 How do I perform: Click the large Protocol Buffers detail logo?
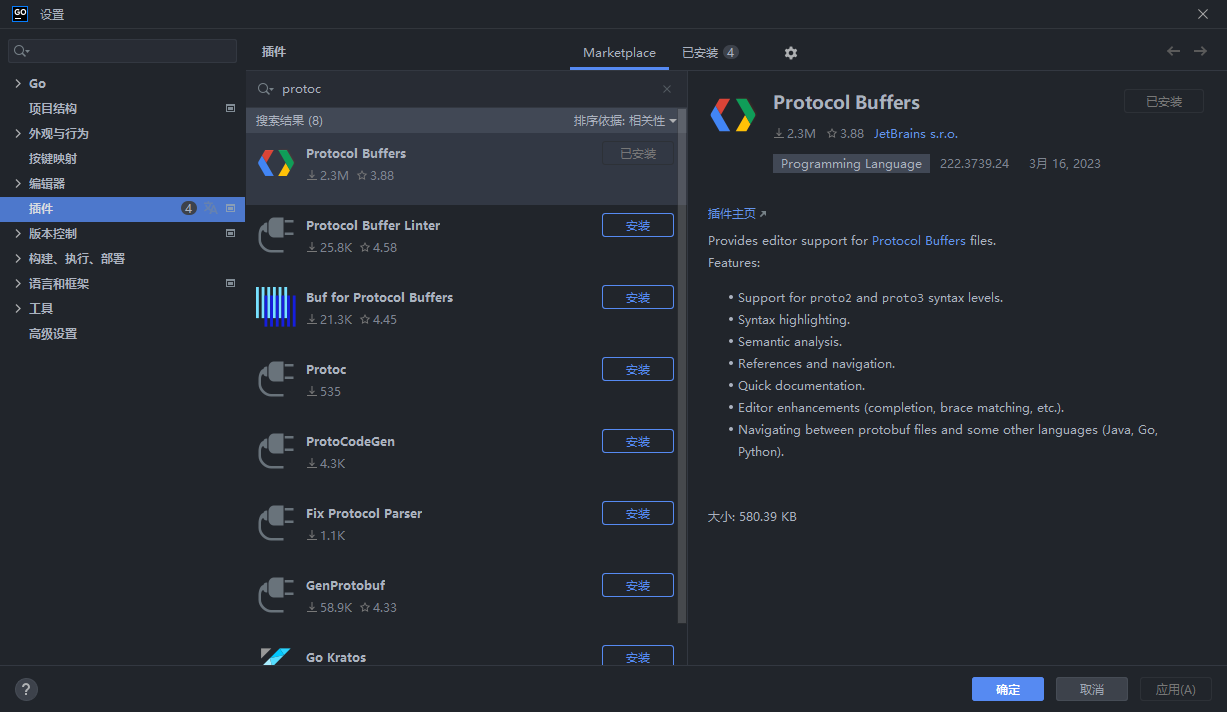733,115
